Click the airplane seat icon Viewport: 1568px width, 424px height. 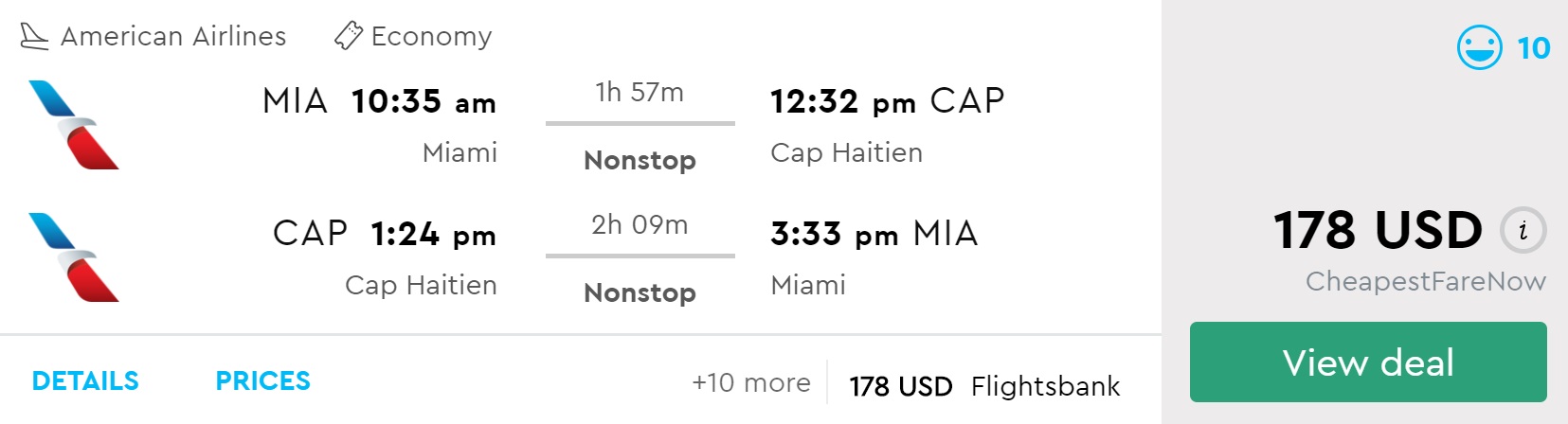click(34, 36)
